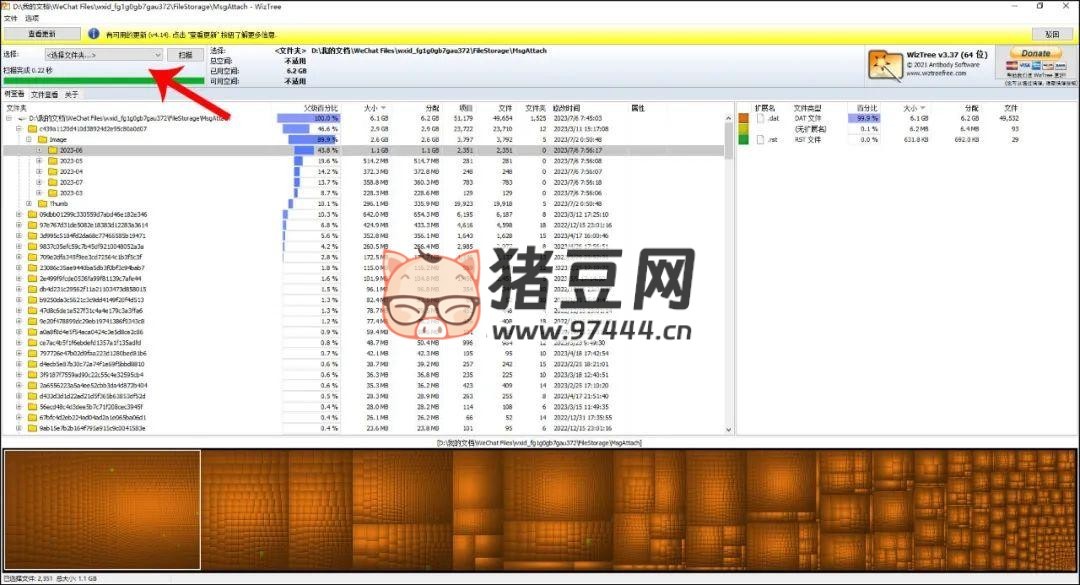This screenshot has width=1080, height=585.
Task: Click the orange .dat color swatch
Action: point(743,118)
